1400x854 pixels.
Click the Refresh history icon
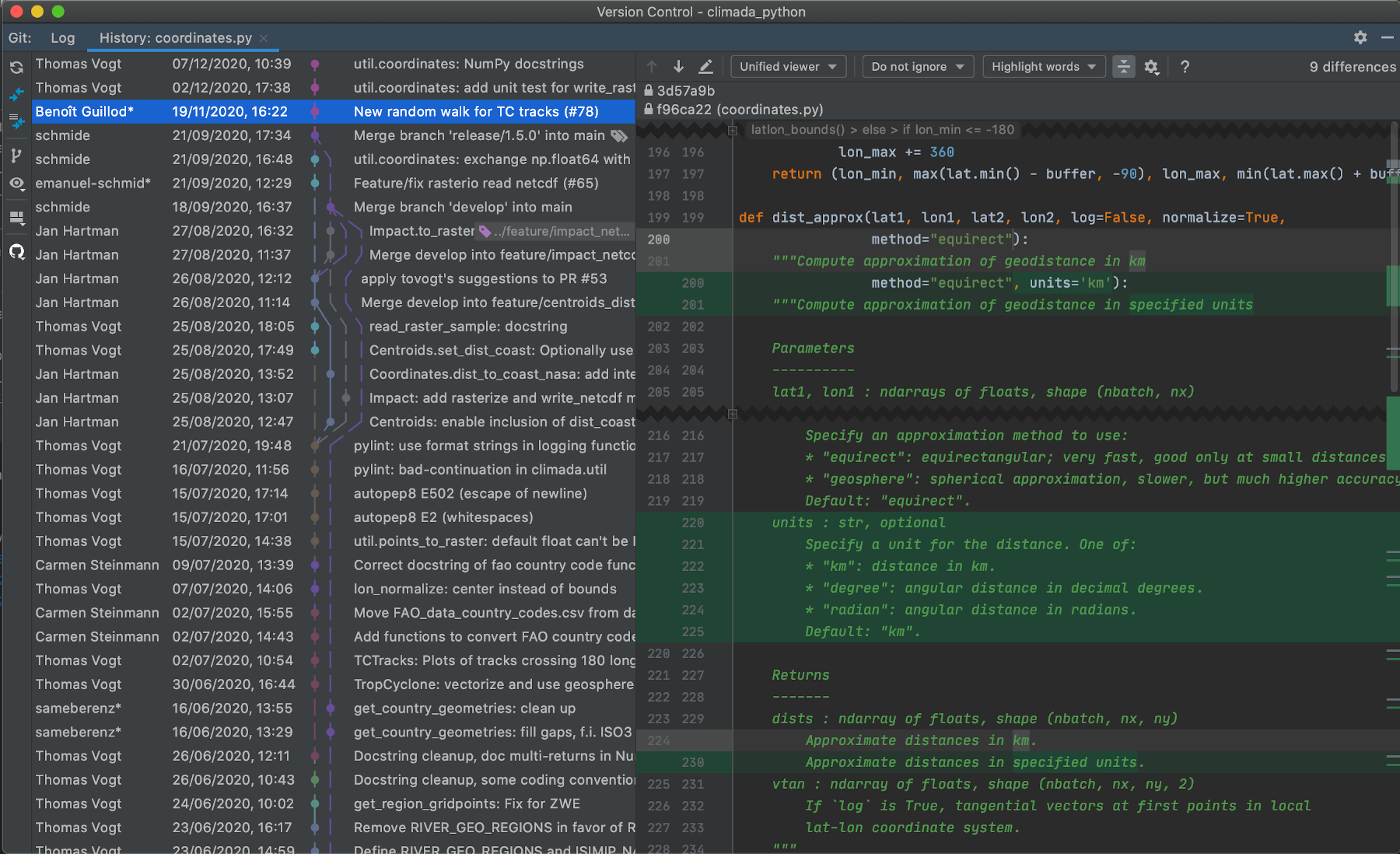(x=16, y=68)
